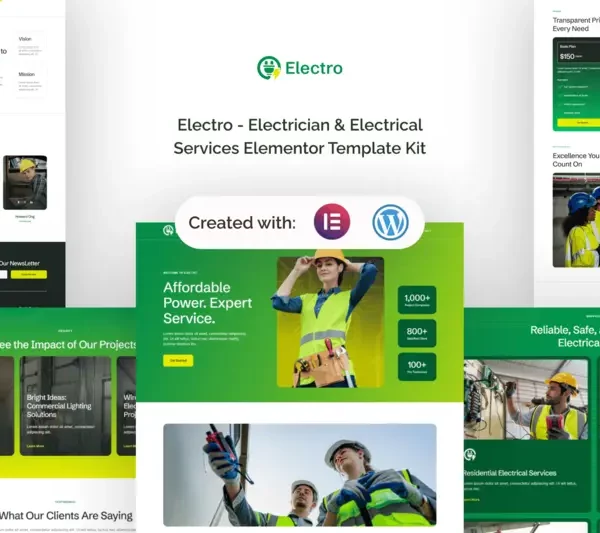Click the Electro plug logo icon

[x=269, y=68]
